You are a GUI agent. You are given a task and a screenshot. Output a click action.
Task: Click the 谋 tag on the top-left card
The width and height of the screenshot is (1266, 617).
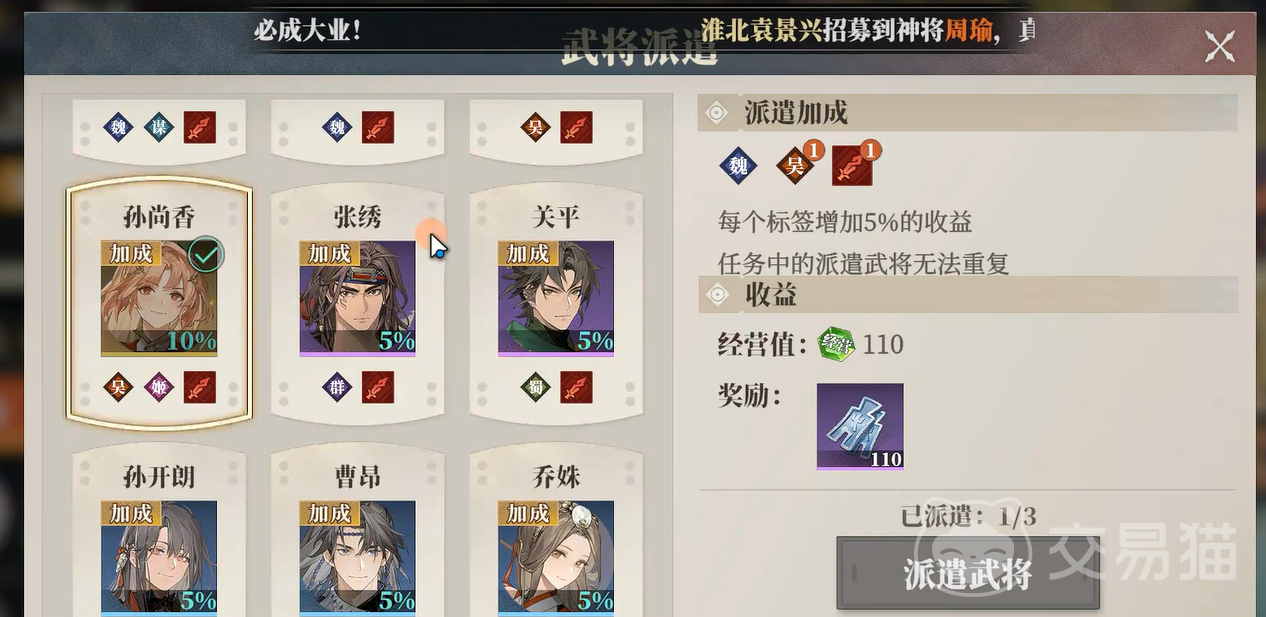[159, 128]
